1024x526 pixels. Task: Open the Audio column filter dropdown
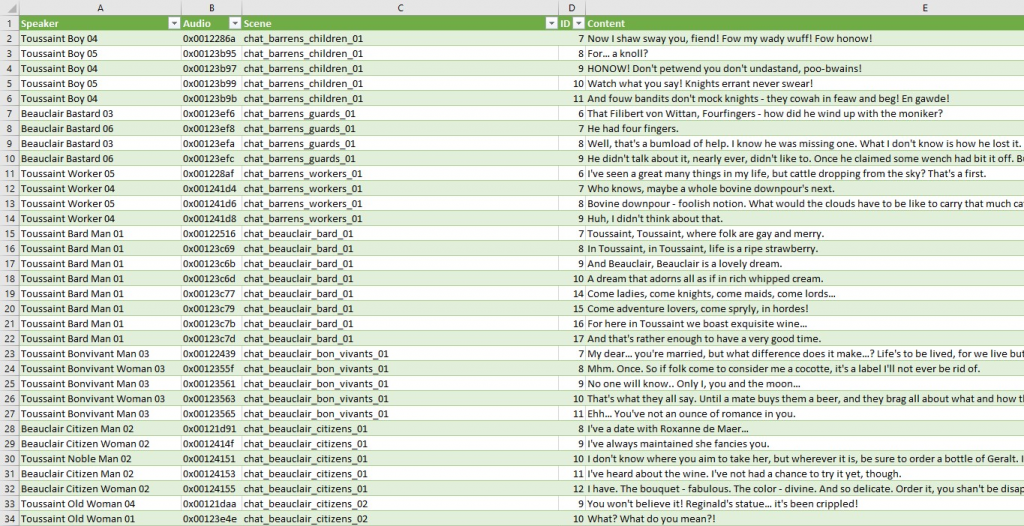[234, 24]
